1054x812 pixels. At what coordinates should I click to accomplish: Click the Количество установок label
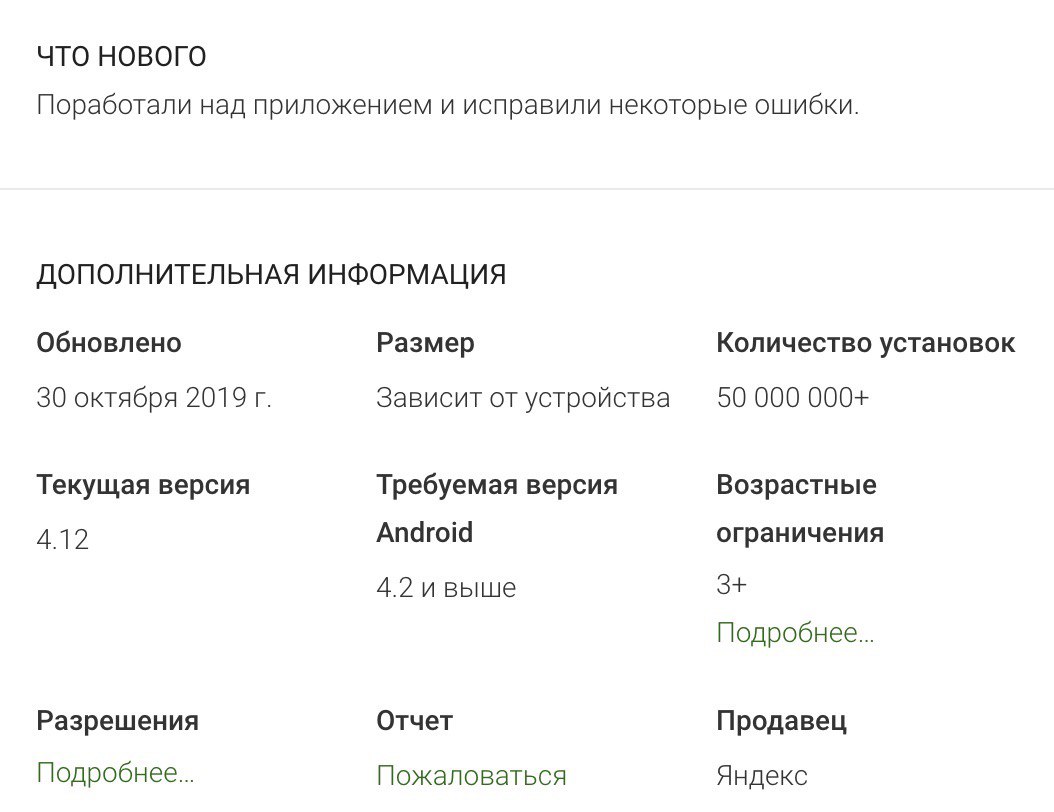865,343
